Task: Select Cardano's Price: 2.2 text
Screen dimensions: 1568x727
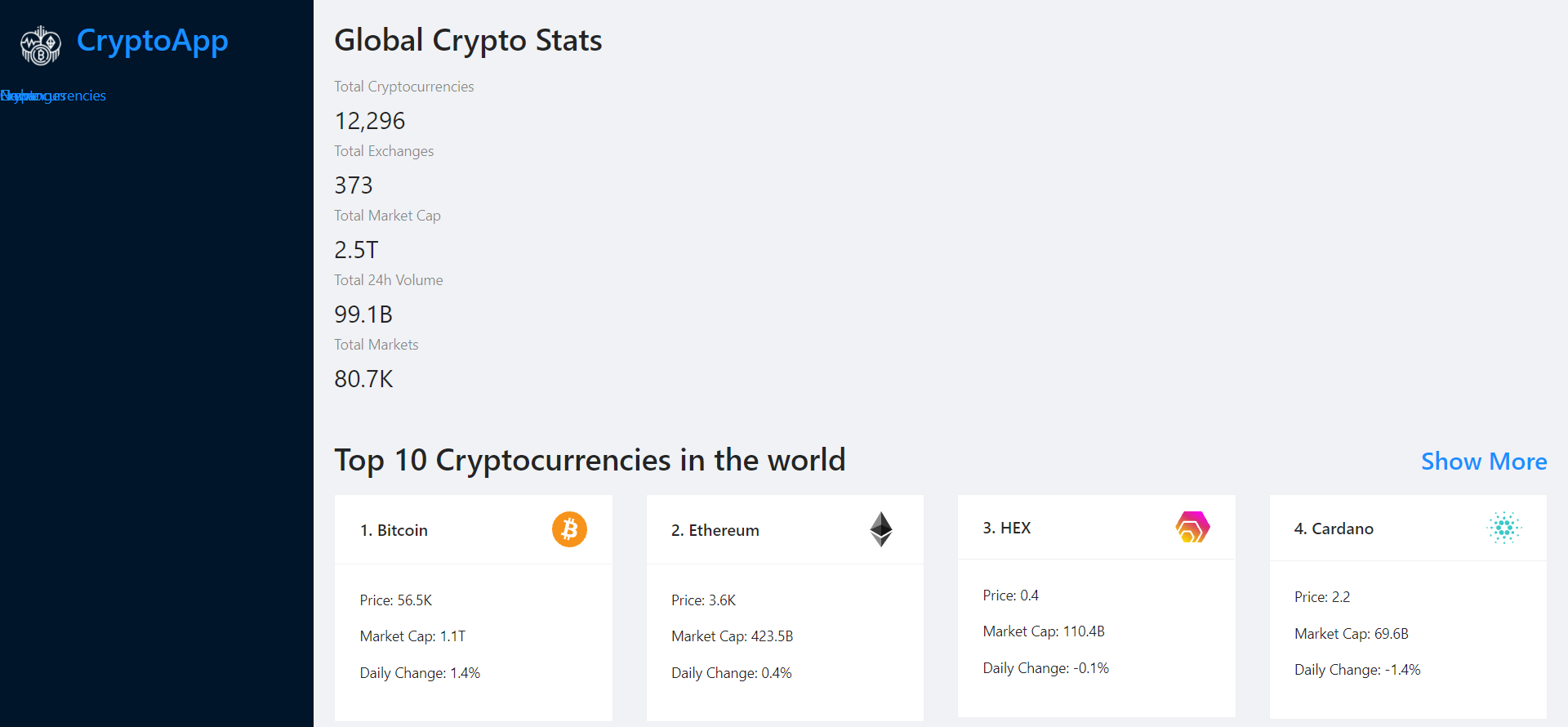Action: point(1322,597)
